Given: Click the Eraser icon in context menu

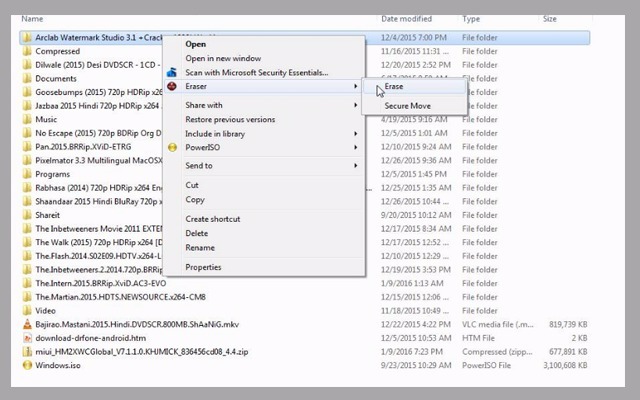Looking at the screenshot, I should pyautogui.click(x=172, y=87).
